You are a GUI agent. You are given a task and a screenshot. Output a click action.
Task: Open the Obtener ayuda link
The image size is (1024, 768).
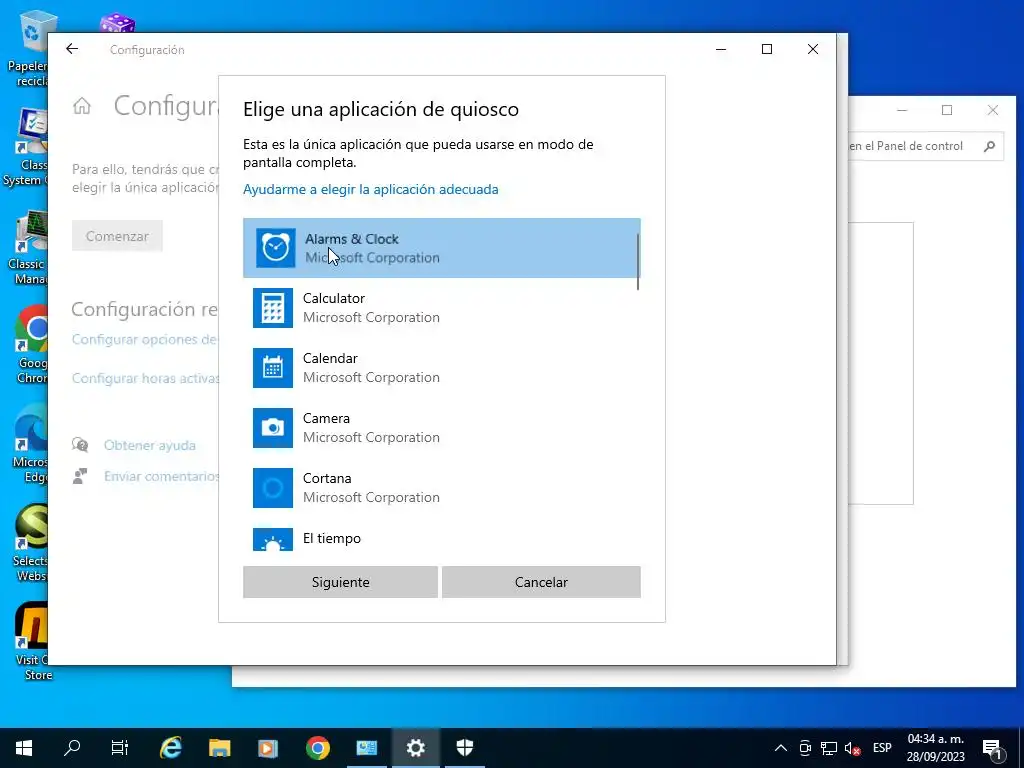(150, 445)
